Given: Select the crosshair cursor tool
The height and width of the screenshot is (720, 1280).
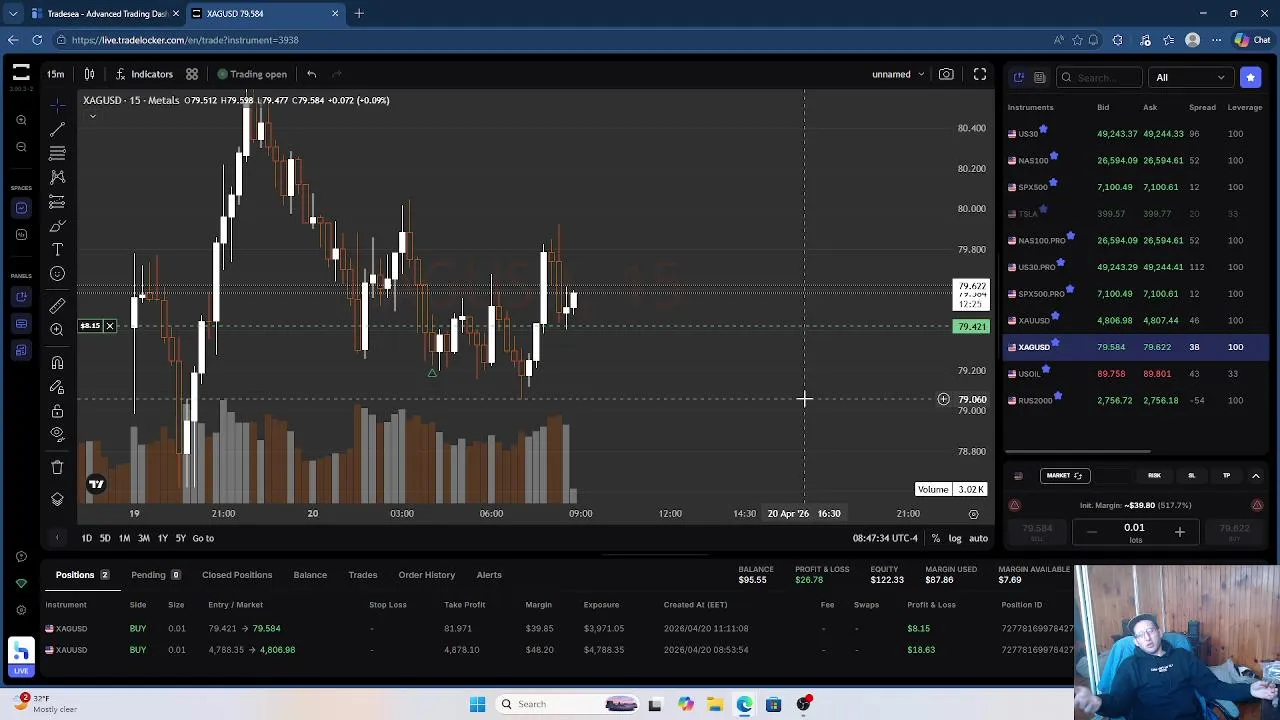Looking at the screenshot, I should [57, 105].
